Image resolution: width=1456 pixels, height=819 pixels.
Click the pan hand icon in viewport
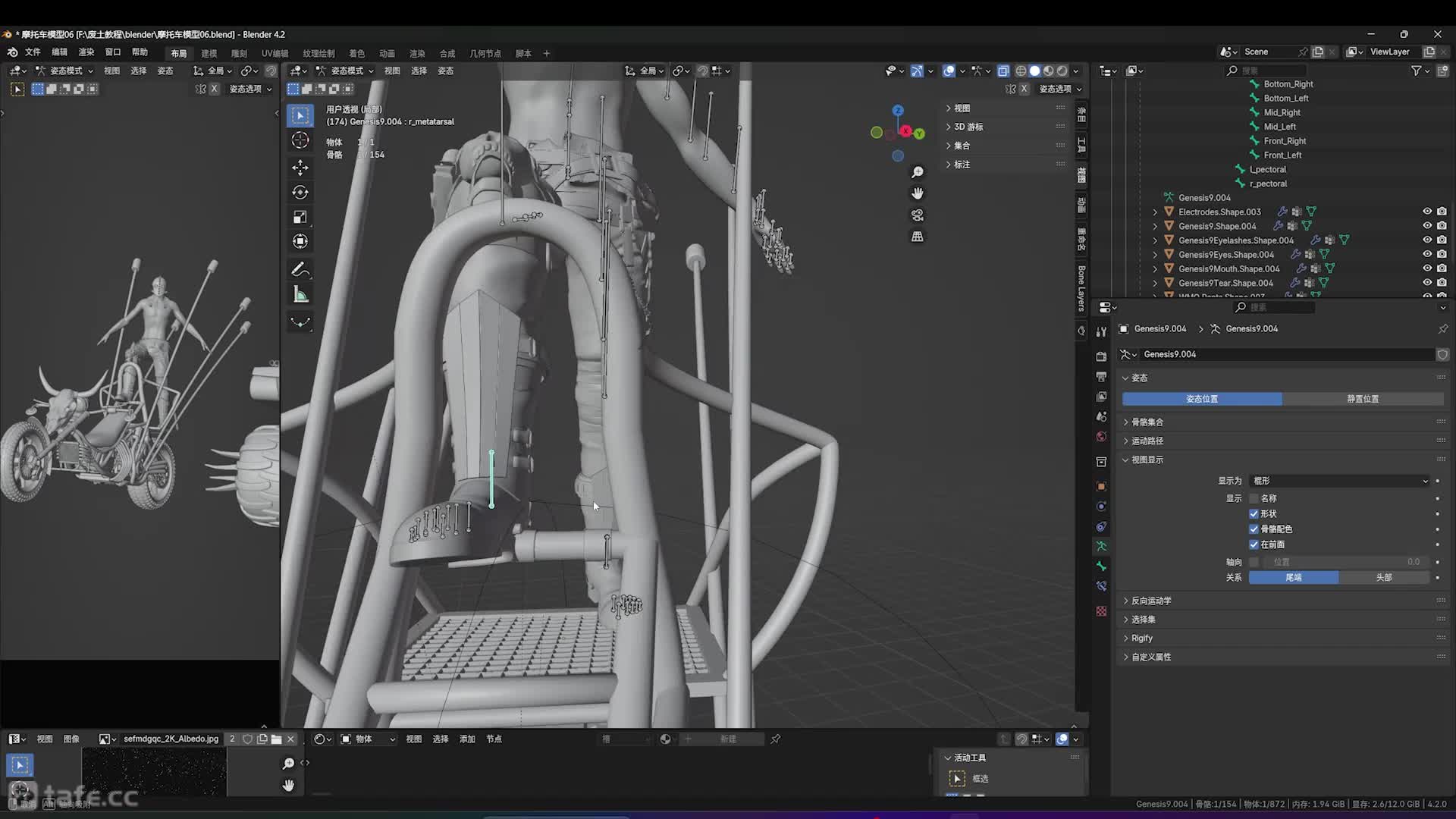click(917, 193)
